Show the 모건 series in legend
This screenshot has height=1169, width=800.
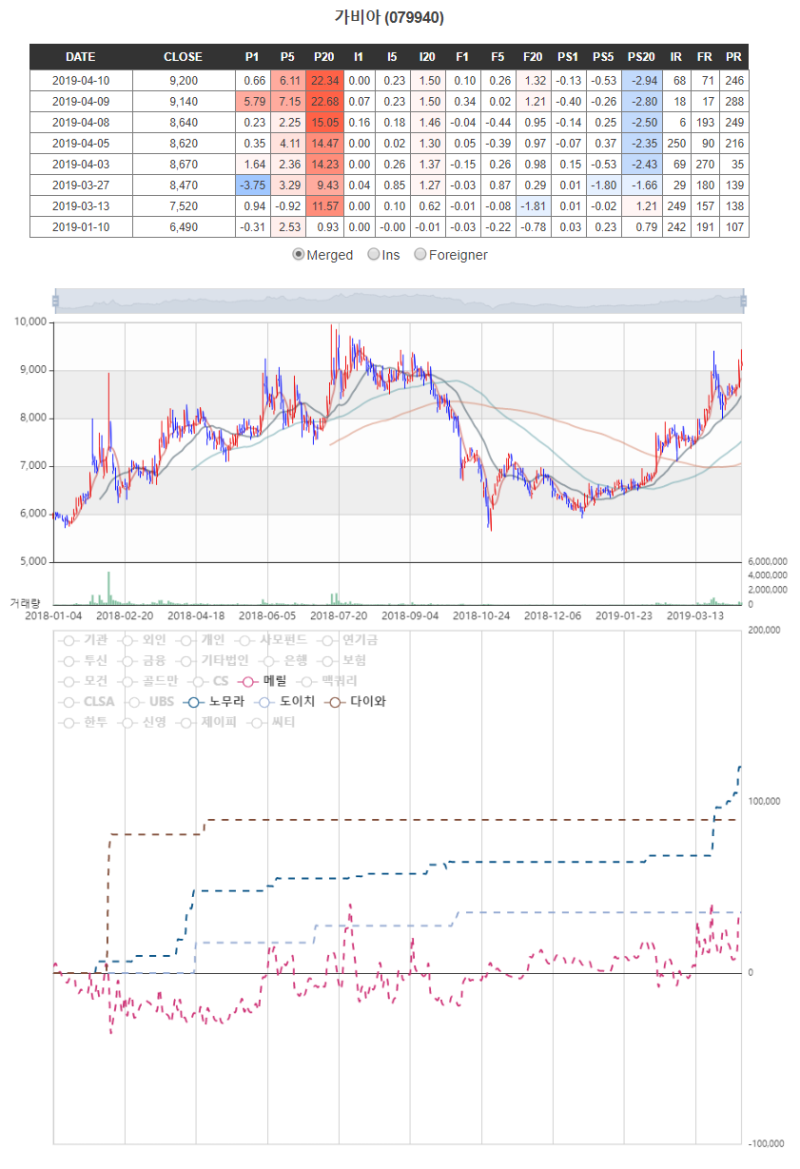click(82, 681)
